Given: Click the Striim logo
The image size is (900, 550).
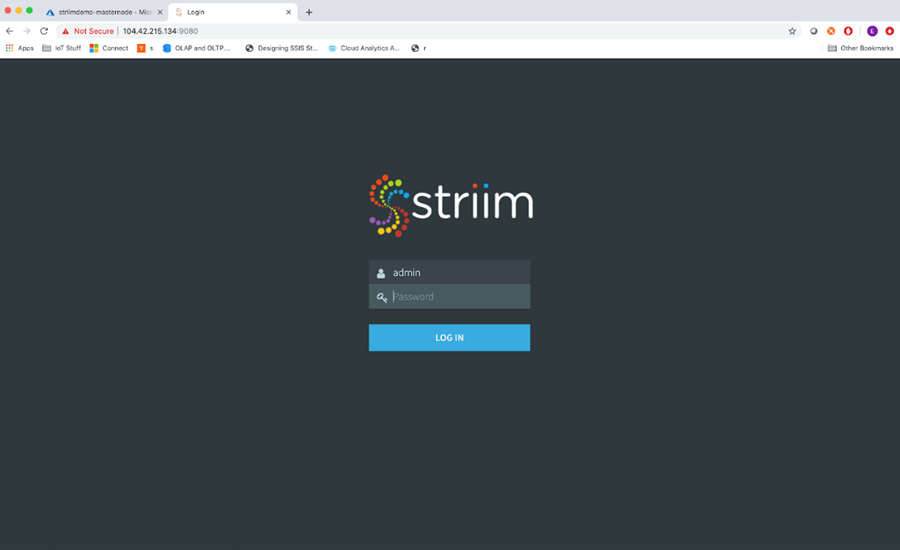Looking at the screenshot, I should point(451,206).
